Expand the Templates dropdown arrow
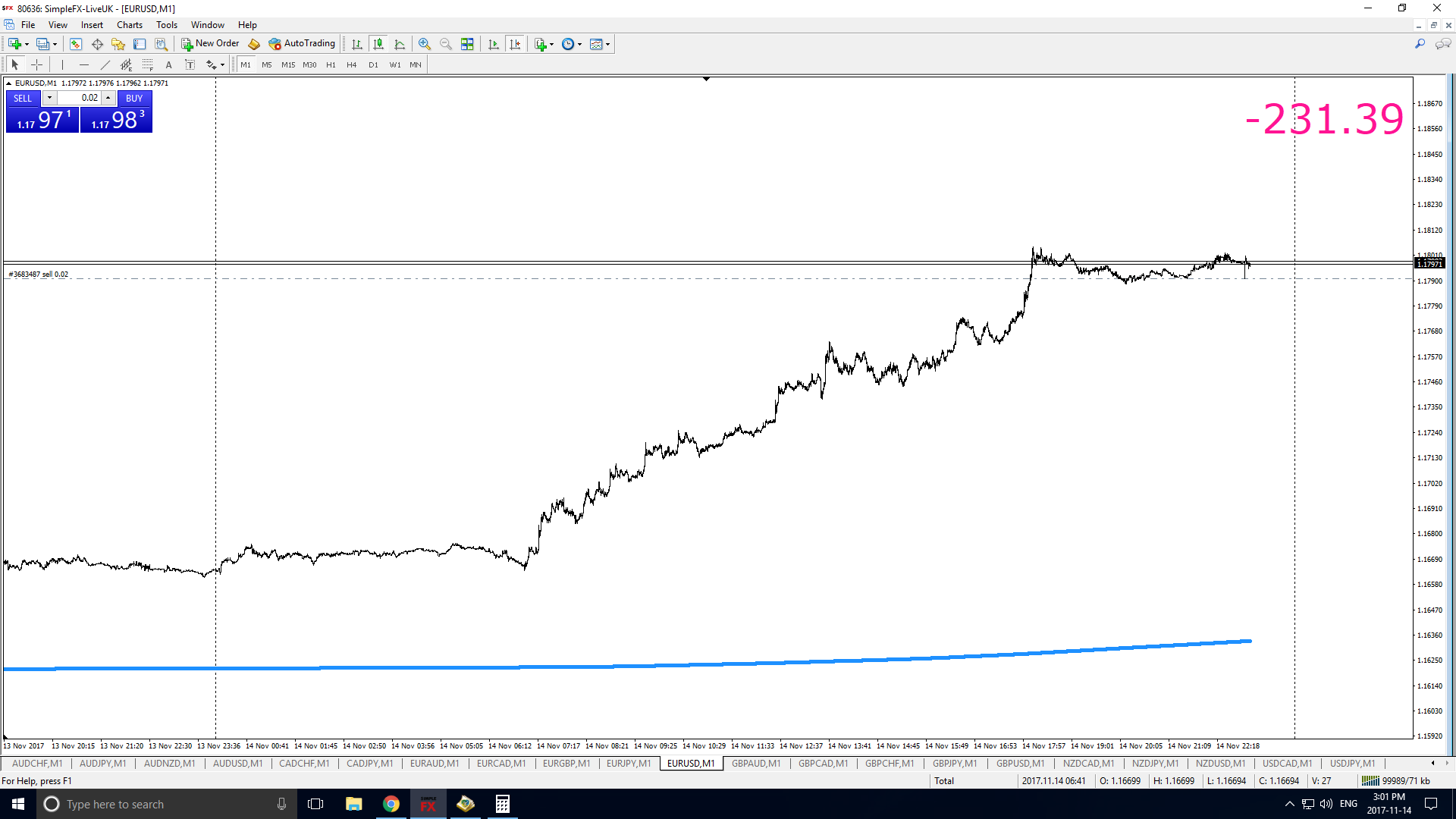Screen dimensions: 1456x819 607,44
